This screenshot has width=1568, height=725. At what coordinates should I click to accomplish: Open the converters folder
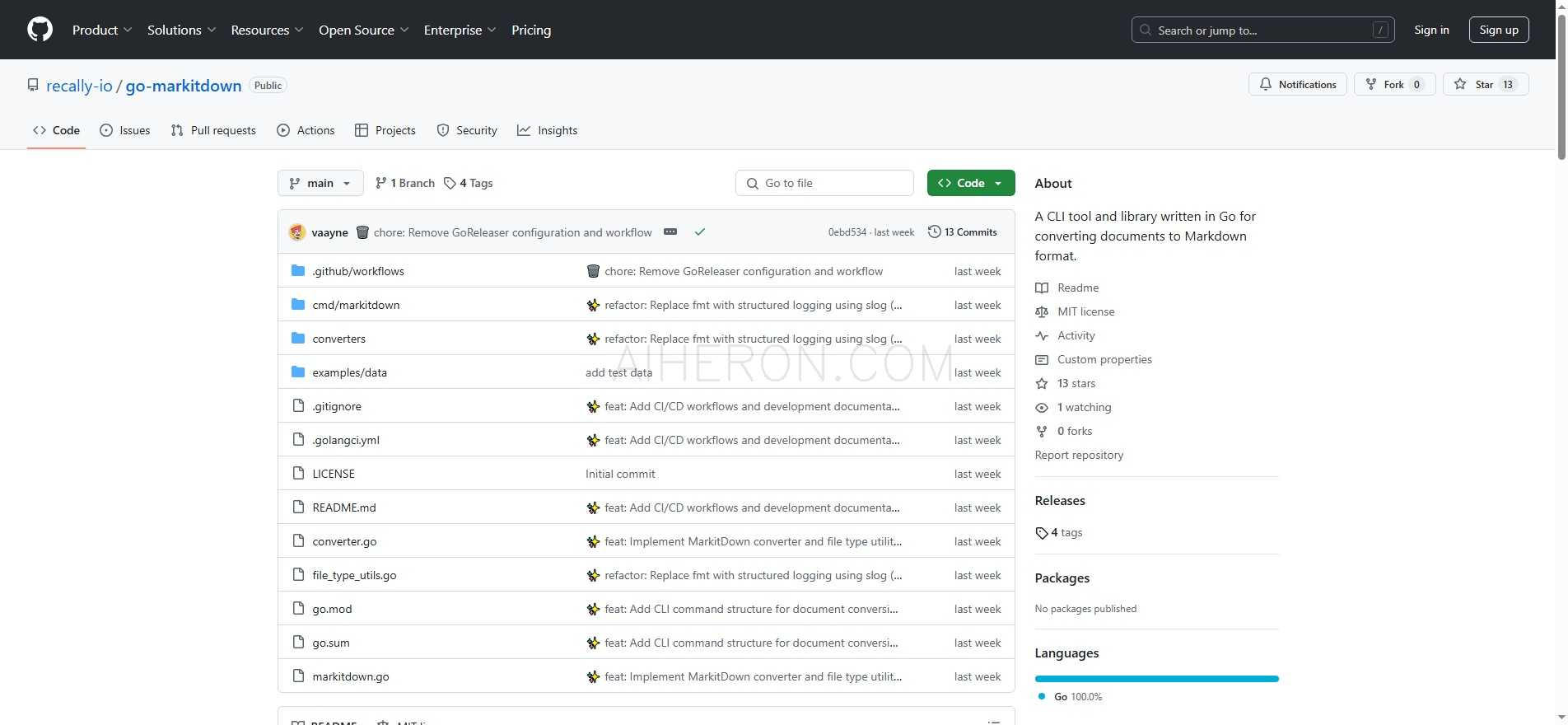click(338, 339)
